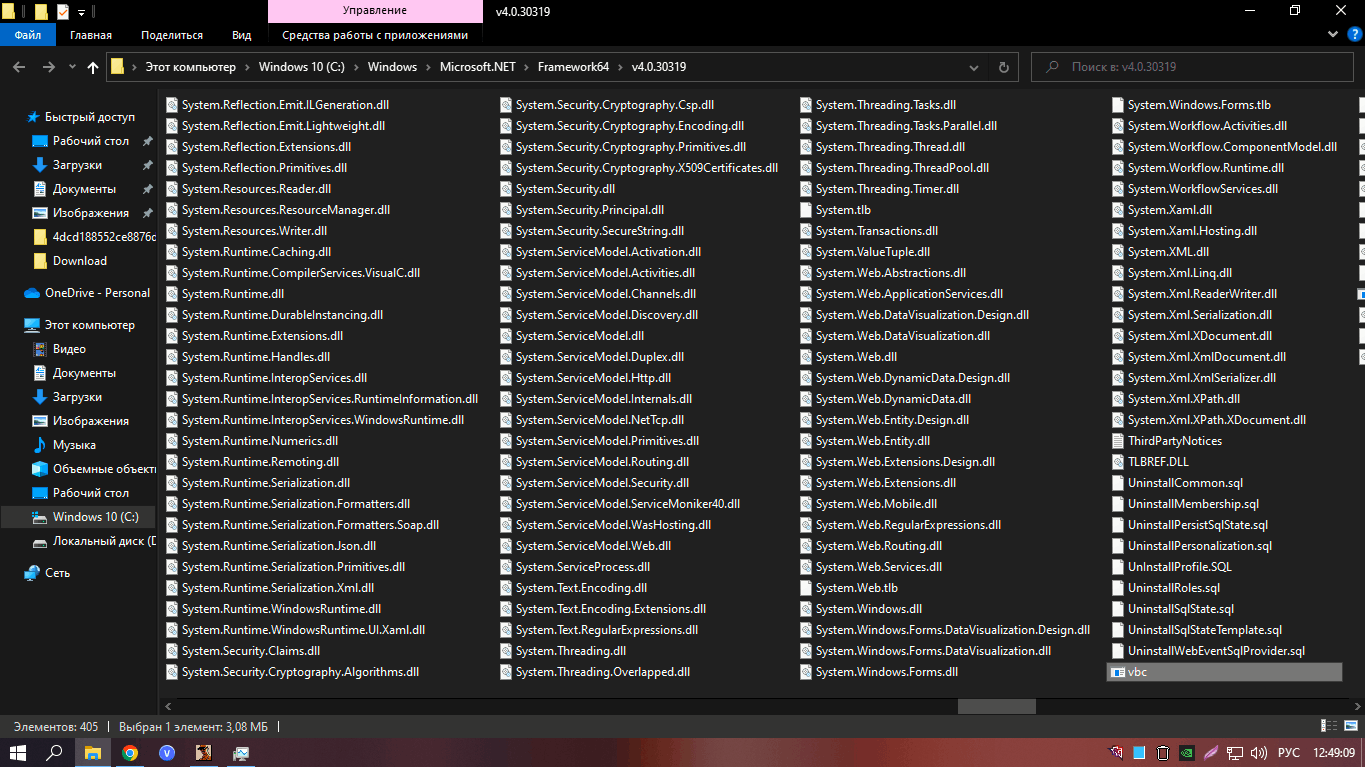
Task: Select Сеть in the navigation pane
Action: tap(58, 573)
